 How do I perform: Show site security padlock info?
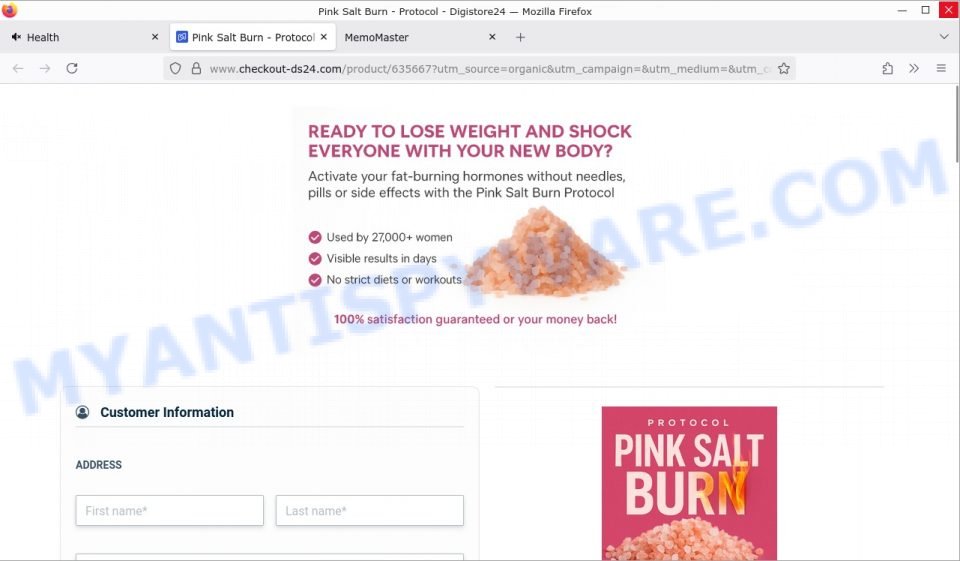coord(196,69)
